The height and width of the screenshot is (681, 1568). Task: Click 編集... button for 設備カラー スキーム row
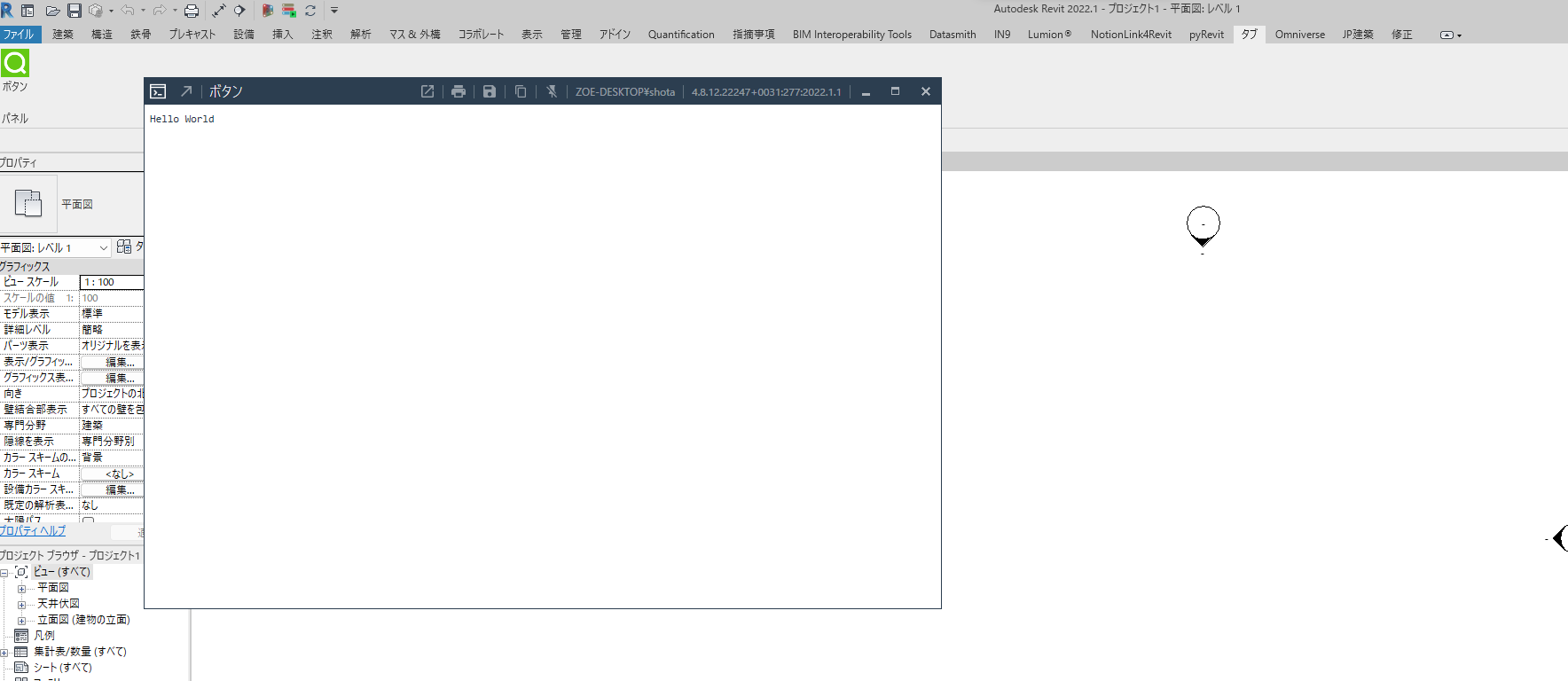click(x=112, y=489)
